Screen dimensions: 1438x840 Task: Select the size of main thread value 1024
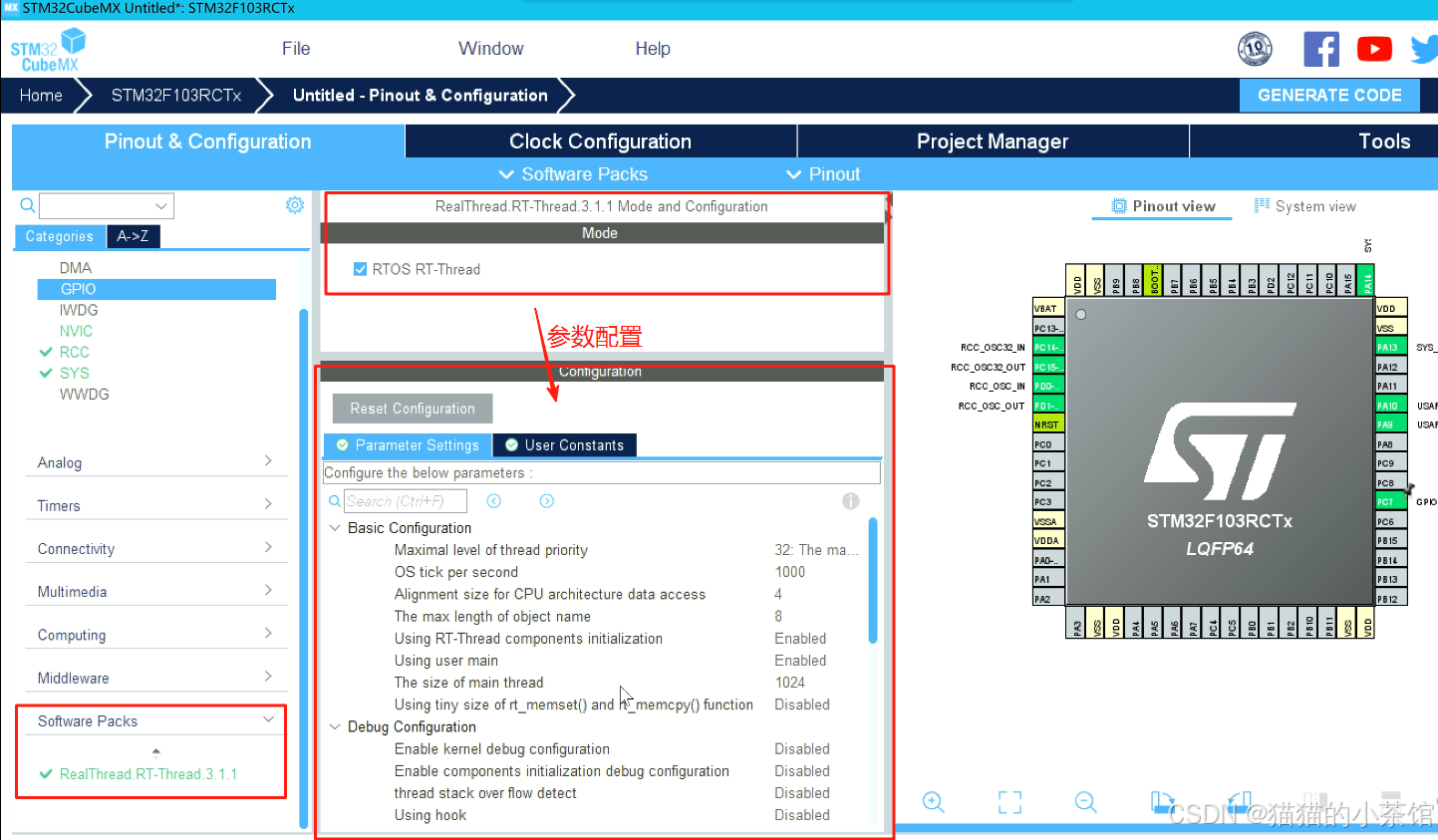click(790, 683)
